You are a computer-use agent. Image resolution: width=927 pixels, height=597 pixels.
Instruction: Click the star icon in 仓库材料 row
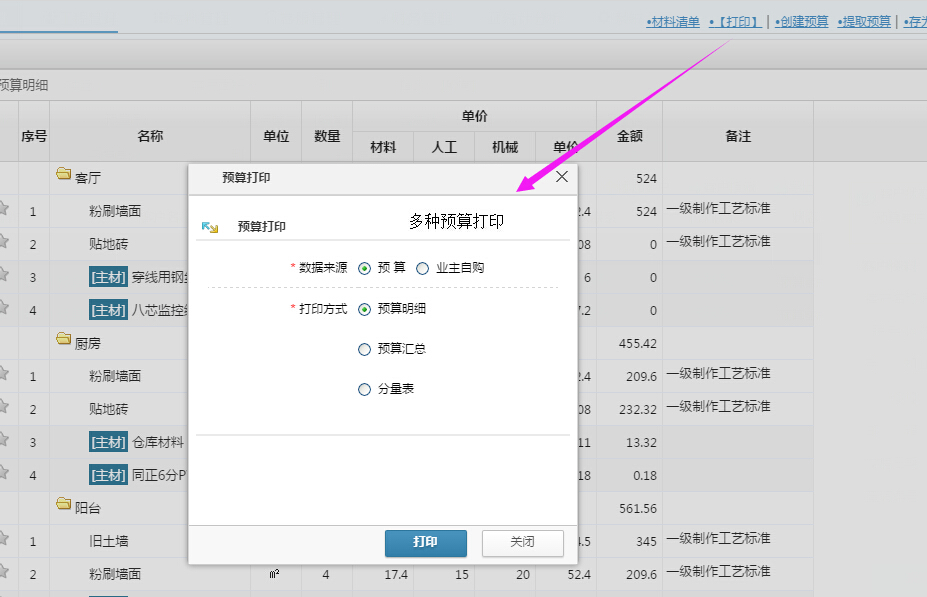point(3,441)
